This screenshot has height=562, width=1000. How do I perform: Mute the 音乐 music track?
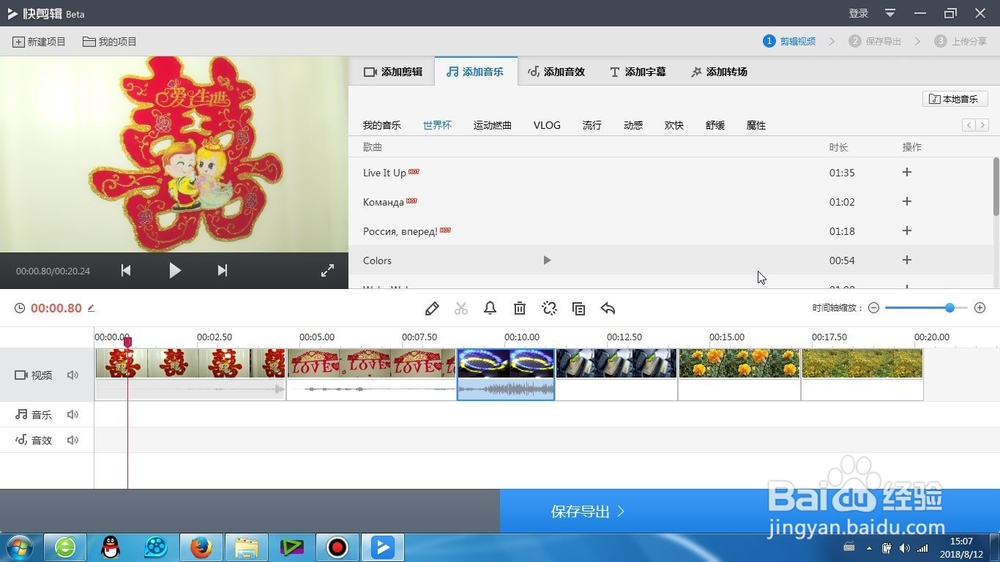pos(73,415)
